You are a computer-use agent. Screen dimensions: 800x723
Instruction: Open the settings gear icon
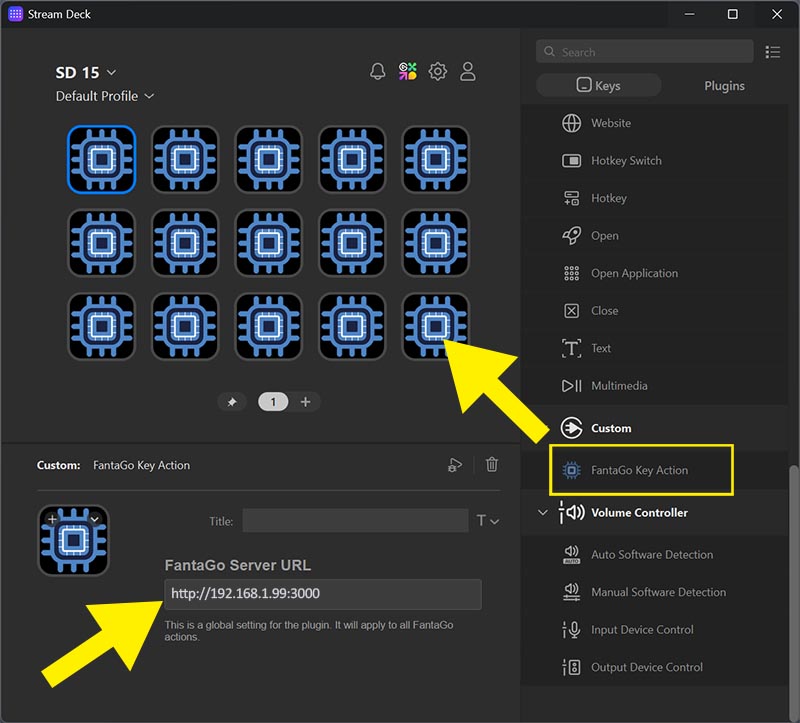tap(438, 71)
